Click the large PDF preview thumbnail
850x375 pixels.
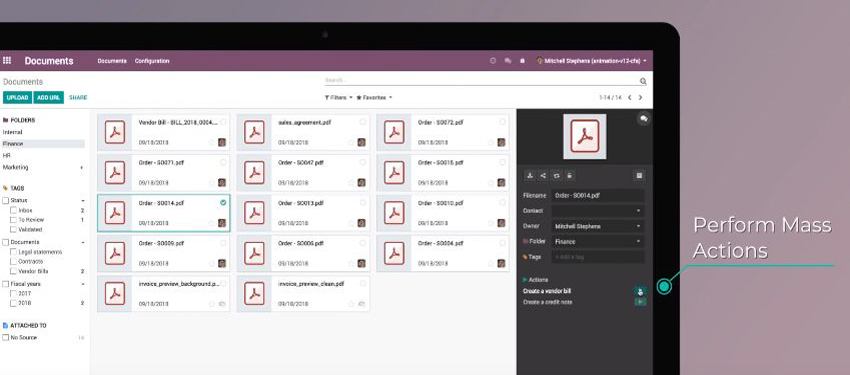click(x=585, y=137)
